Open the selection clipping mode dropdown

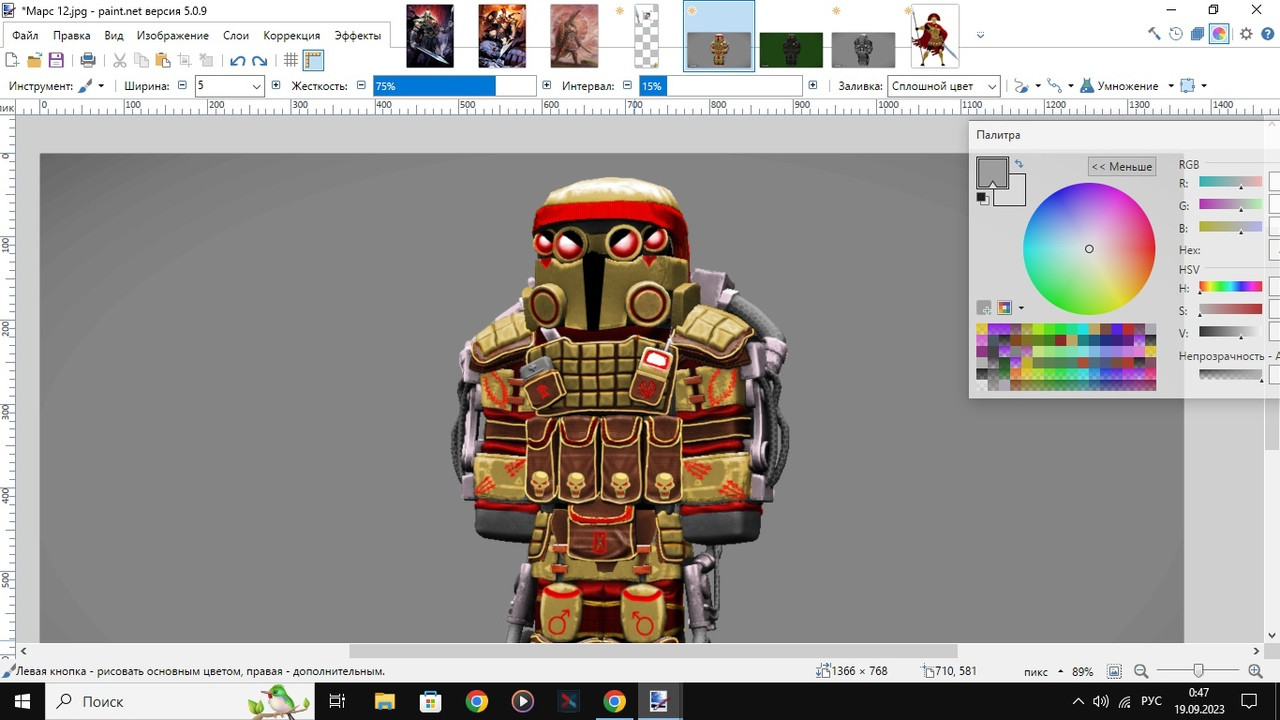click(1194, 86)
